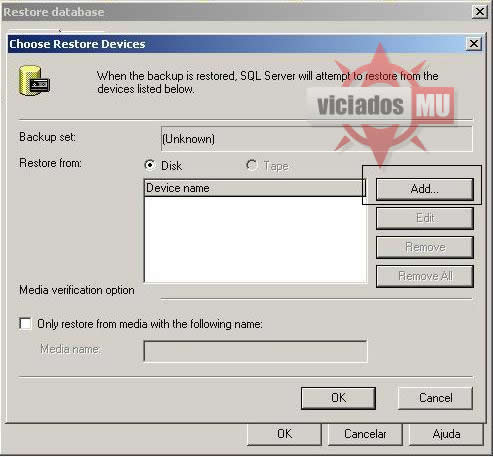Confirm with OK in Choose Restore Devices
This screenshot has height=457, width=493.
338,398
